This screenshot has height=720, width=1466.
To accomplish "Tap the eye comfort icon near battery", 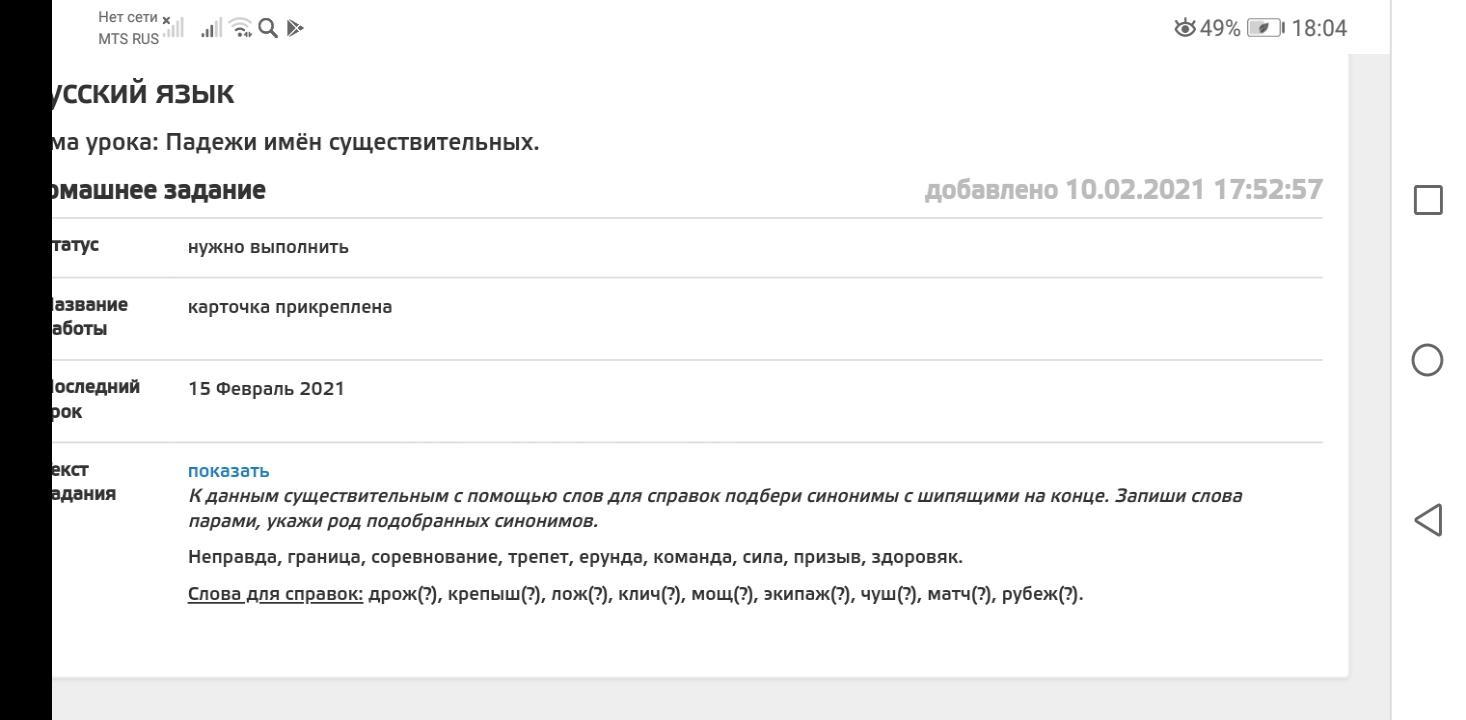I will (1186, 28).
